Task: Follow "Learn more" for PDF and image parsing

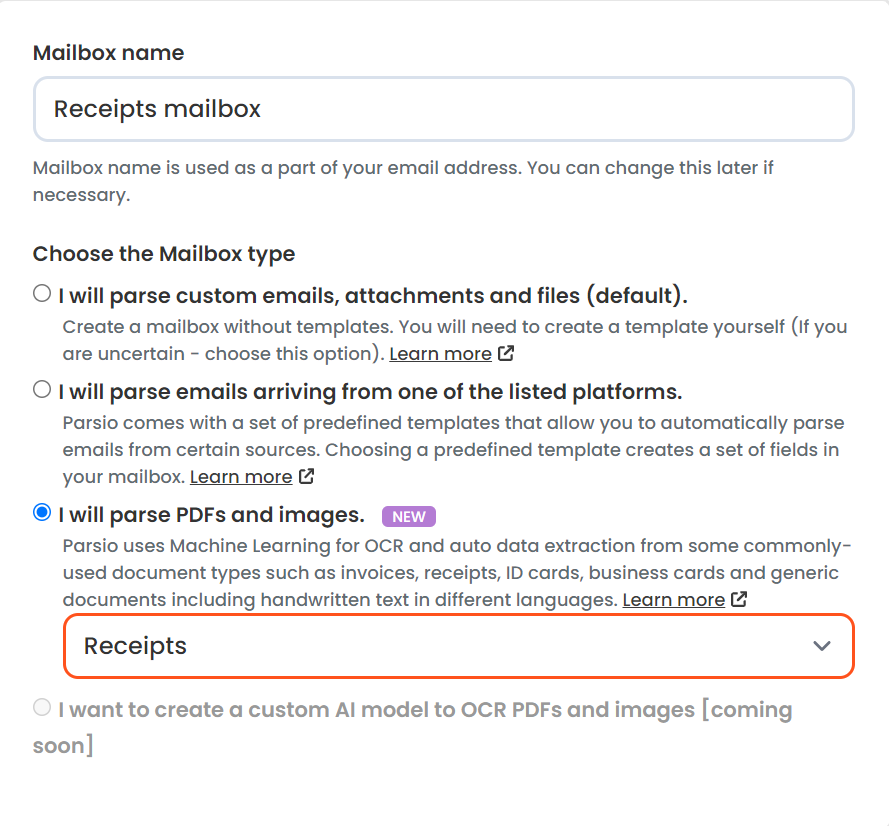Action: (673, 600)
